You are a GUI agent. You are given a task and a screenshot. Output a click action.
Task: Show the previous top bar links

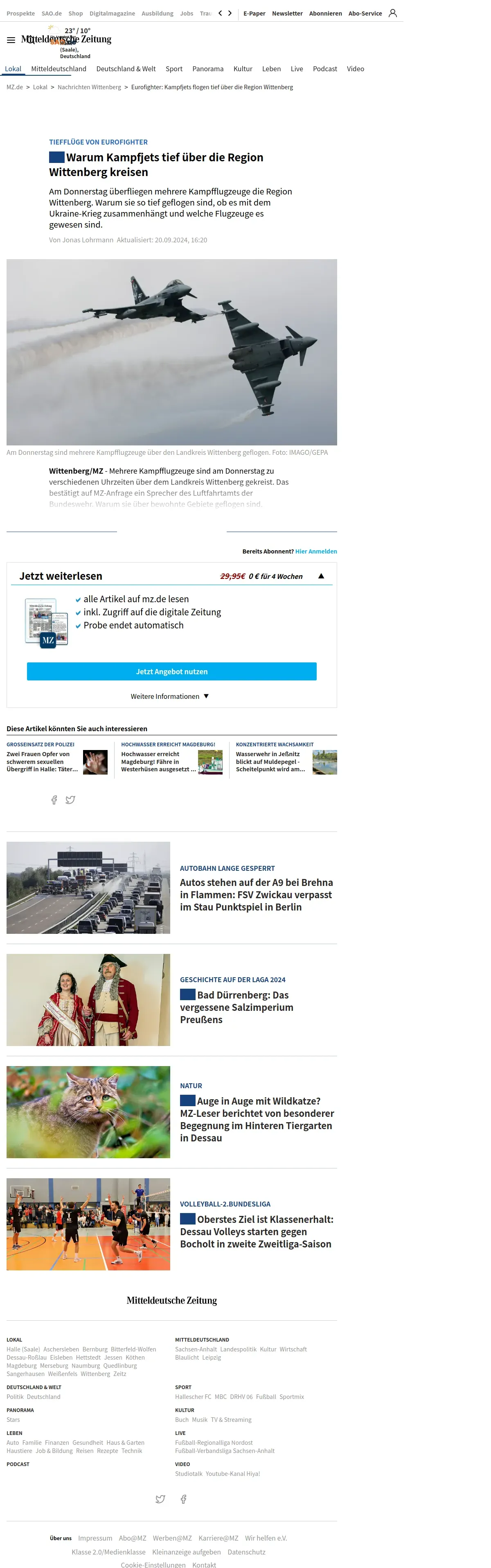click(x=220, y=13)
